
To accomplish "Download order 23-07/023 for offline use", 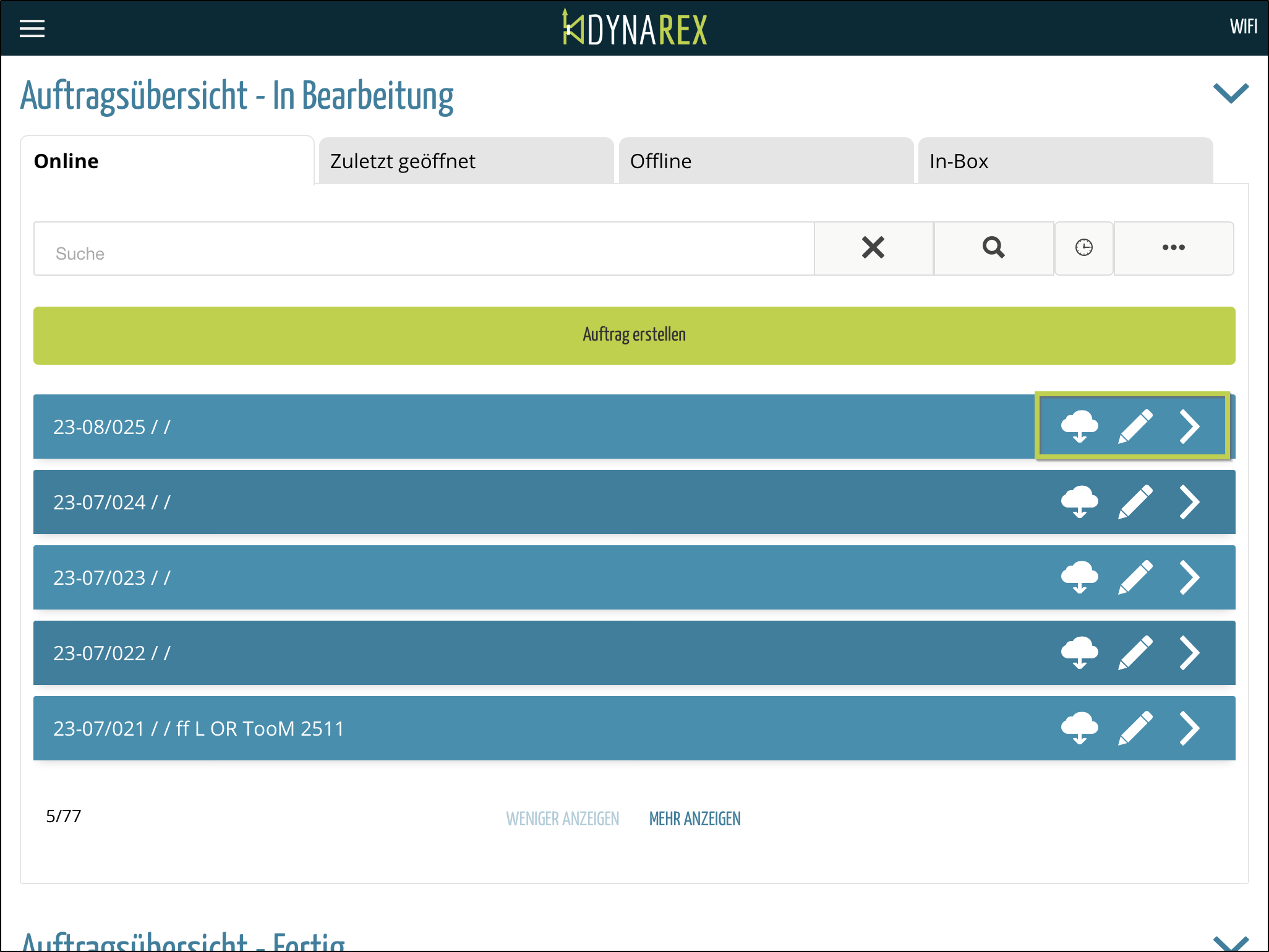I will (1079, 577).
